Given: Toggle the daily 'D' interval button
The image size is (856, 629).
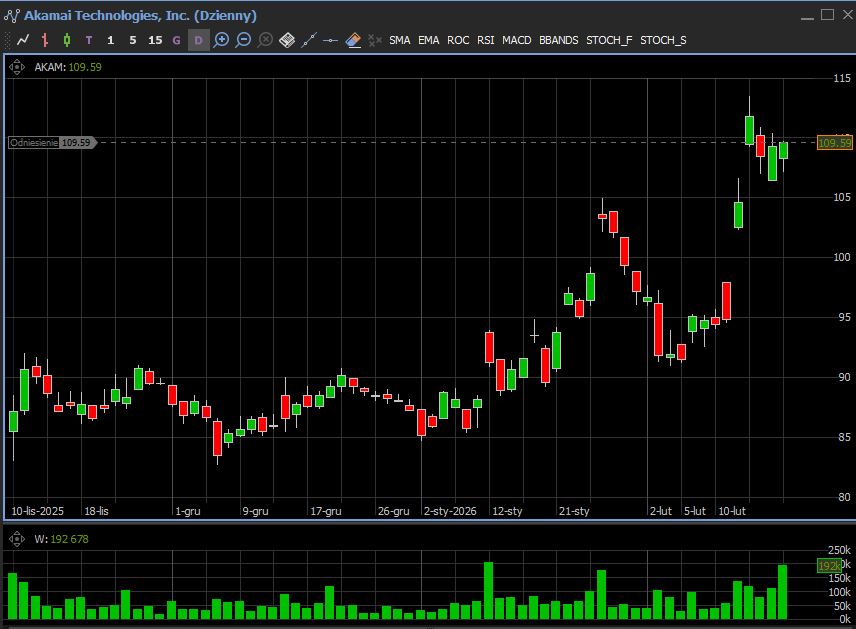Looking at the screenshot, I should pyautogui.click(x=198, y=40).
